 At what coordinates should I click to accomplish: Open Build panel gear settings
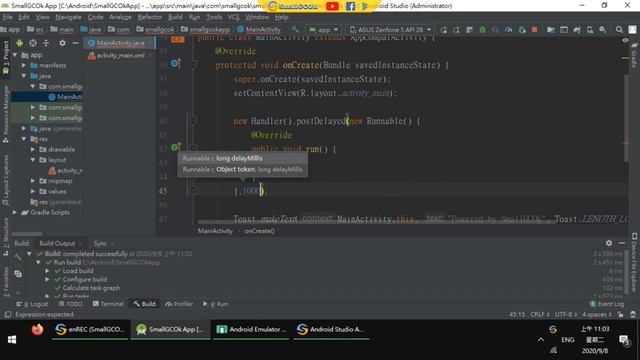(609, 243)
